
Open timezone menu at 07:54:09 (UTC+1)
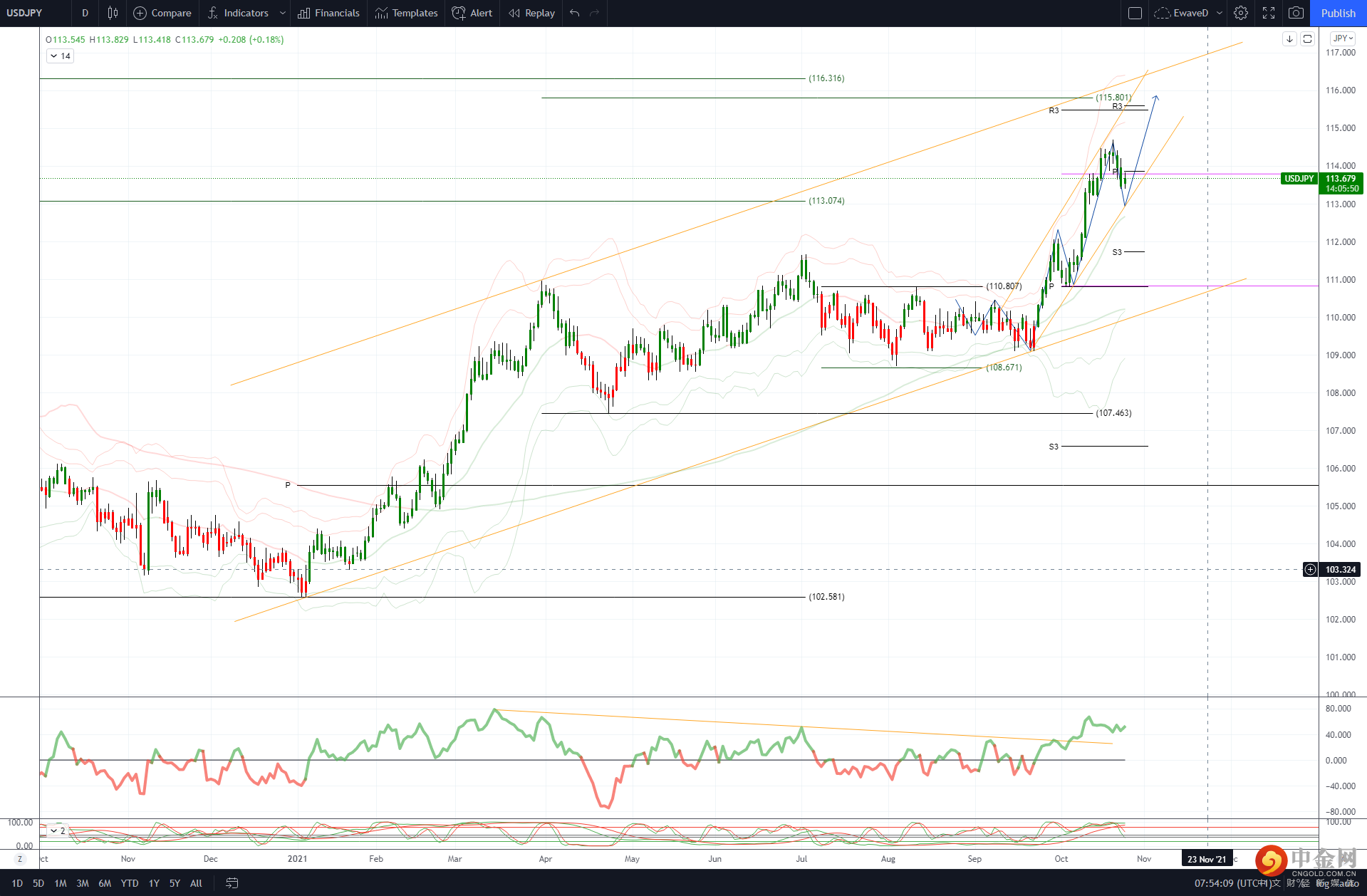pos(1233,883)
